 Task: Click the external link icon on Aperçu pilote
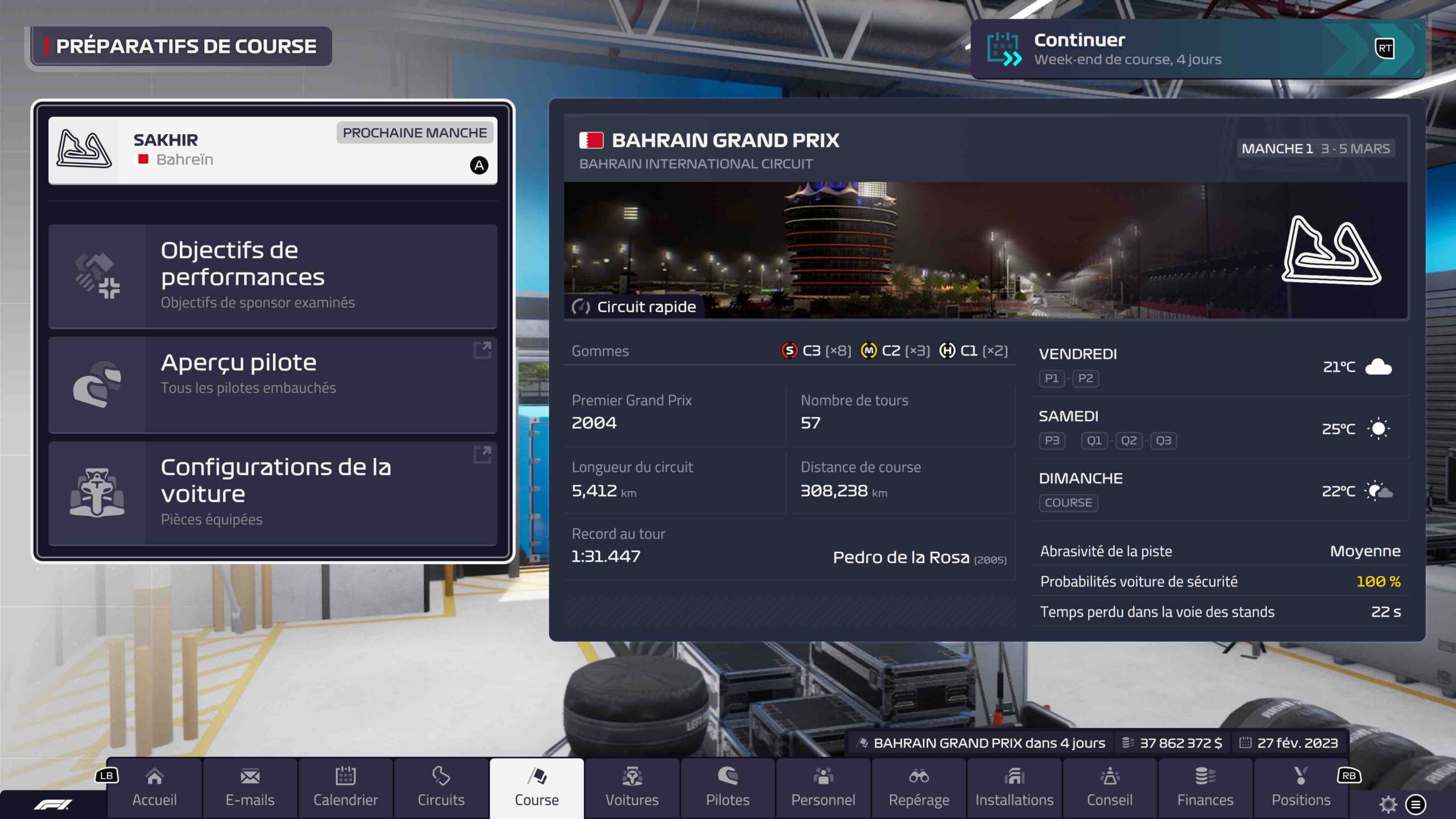482,350
